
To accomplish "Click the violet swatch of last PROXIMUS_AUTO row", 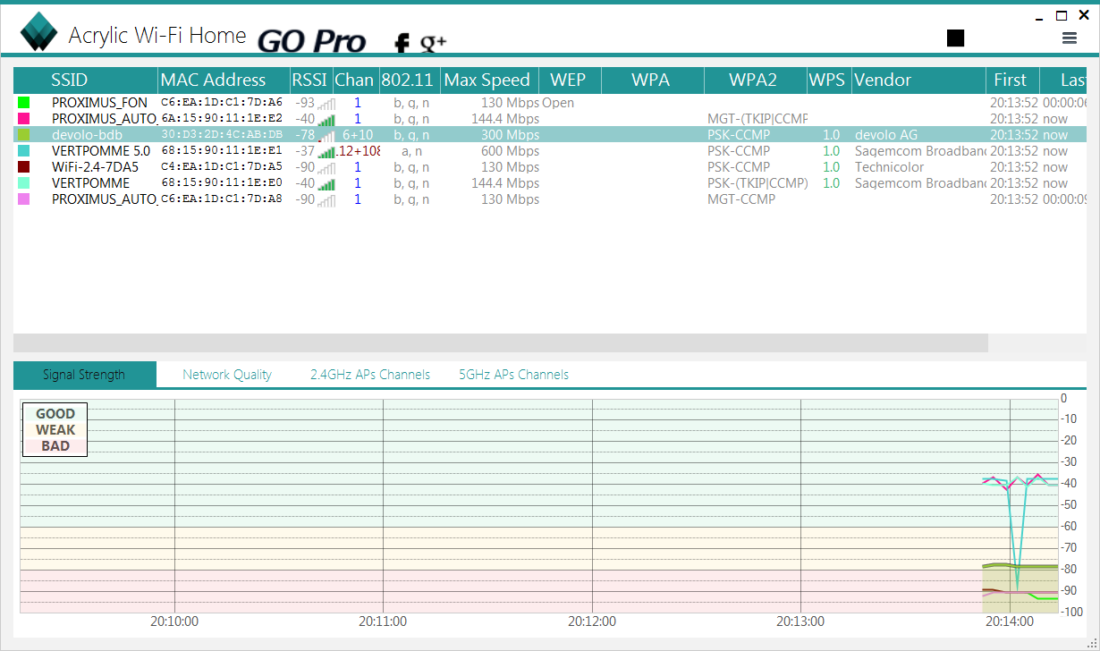I will 24,199.
